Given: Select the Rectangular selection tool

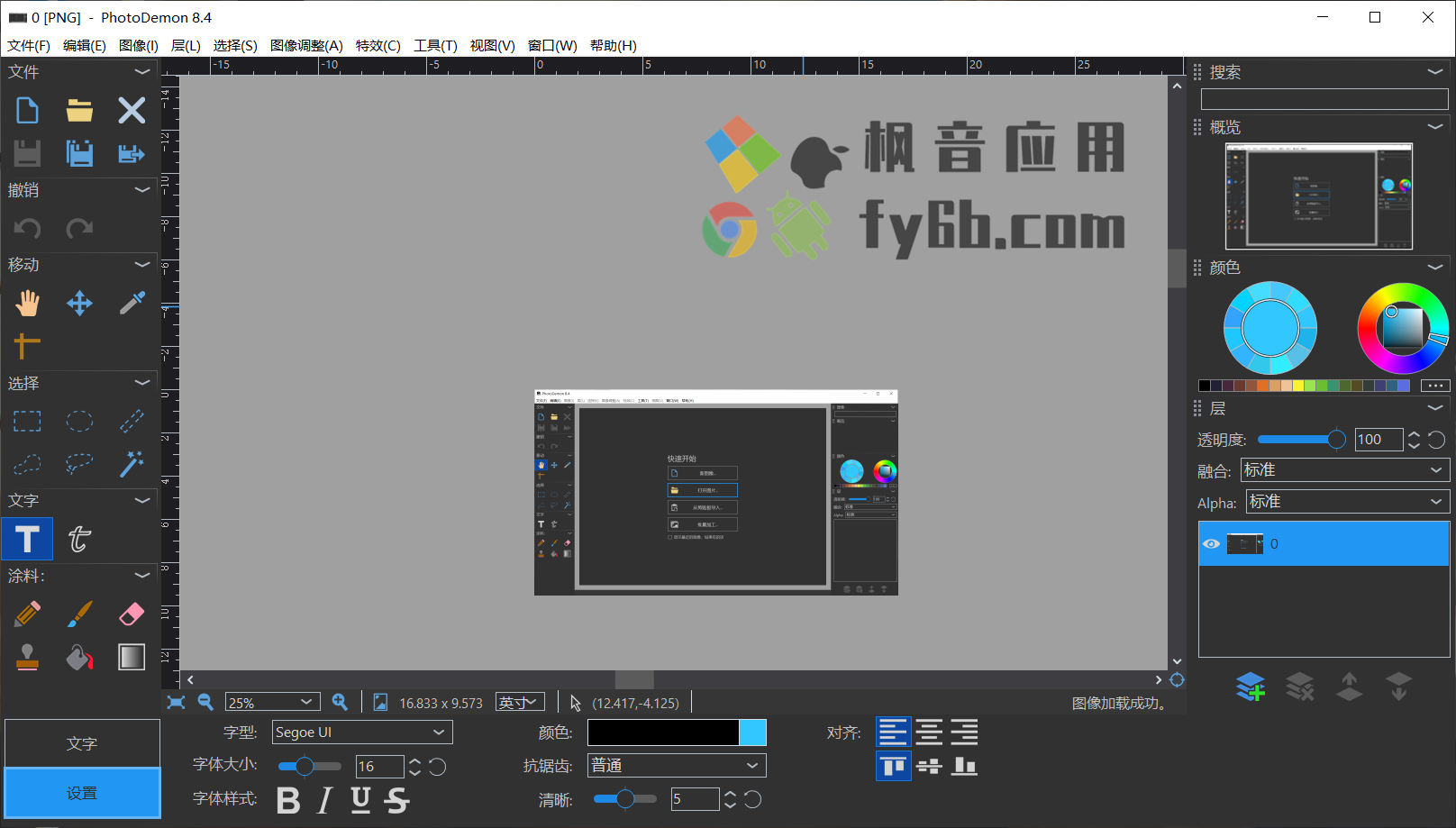Looking at the screenshot, I should click(27, 421).
